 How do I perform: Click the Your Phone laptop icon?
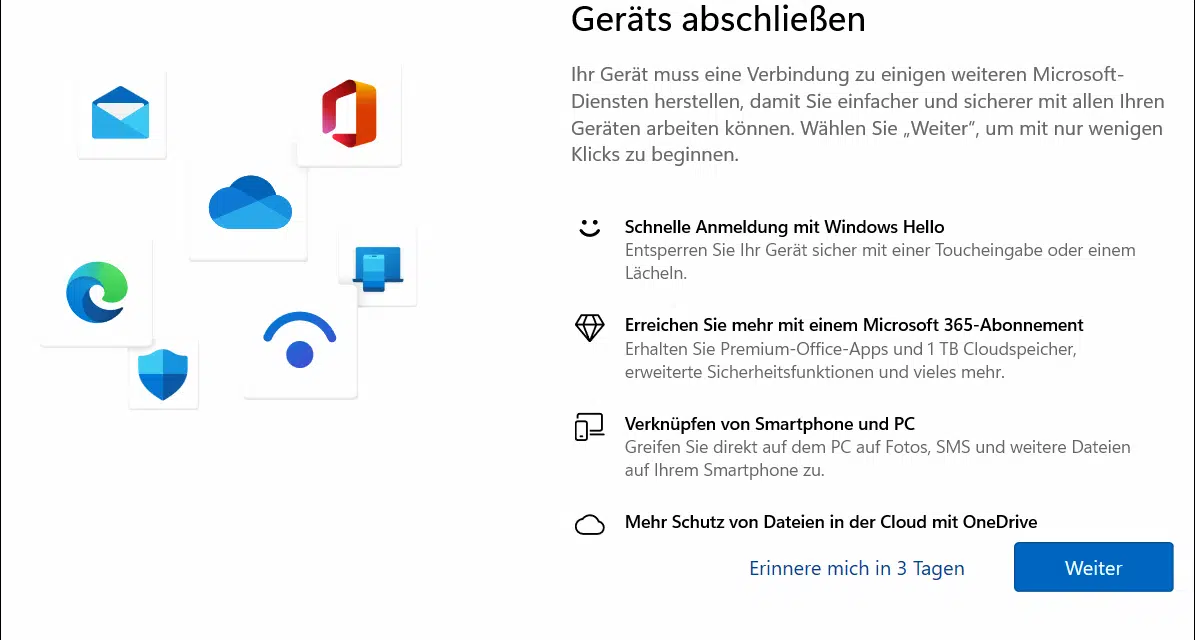point(378,268)
